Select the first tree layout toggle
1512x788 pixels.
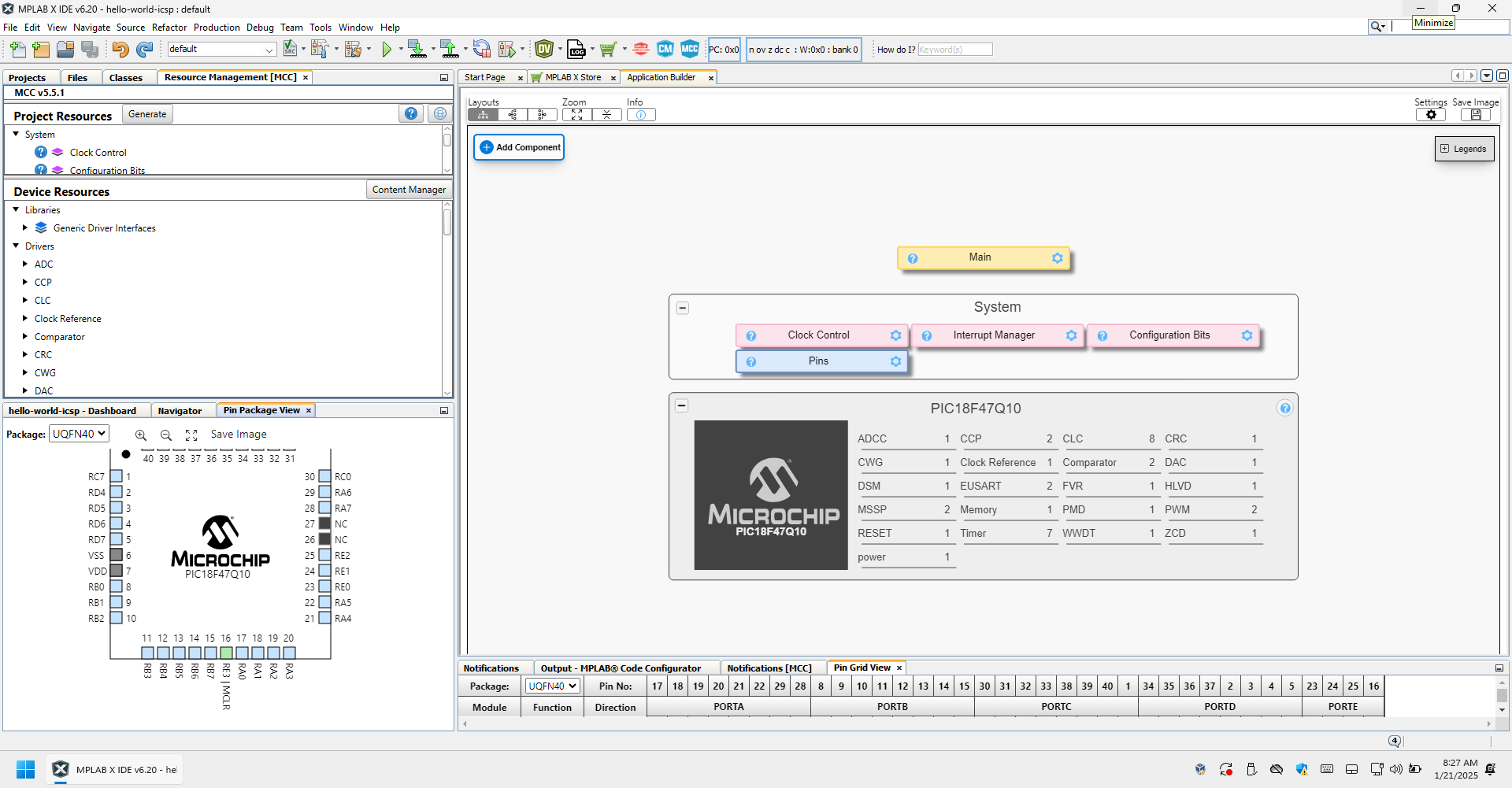[x=483, y=115]
